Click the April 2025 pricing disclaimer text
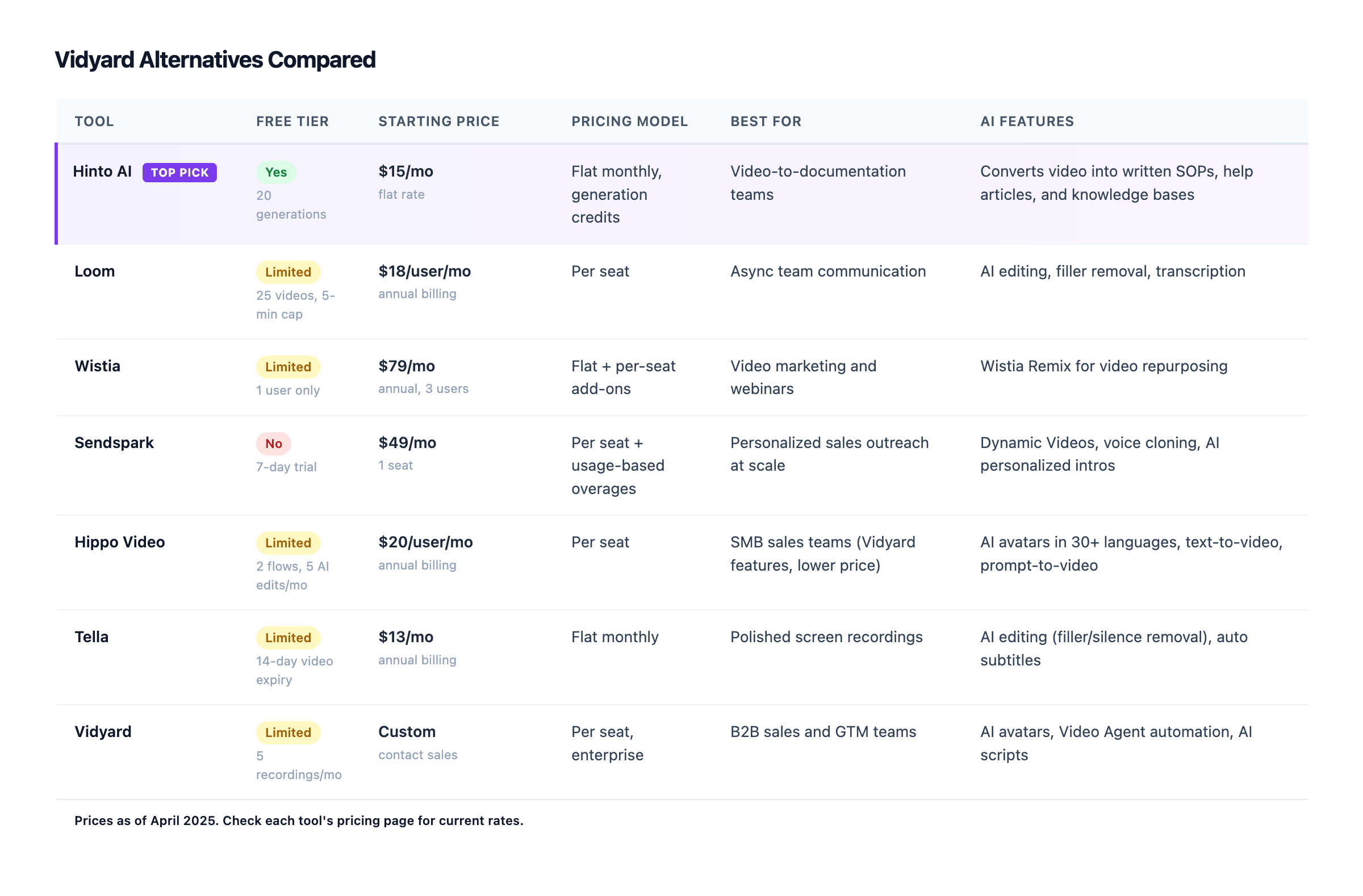Image resolution: width=1363 pixels, height=896 pixels. [298, 820]
